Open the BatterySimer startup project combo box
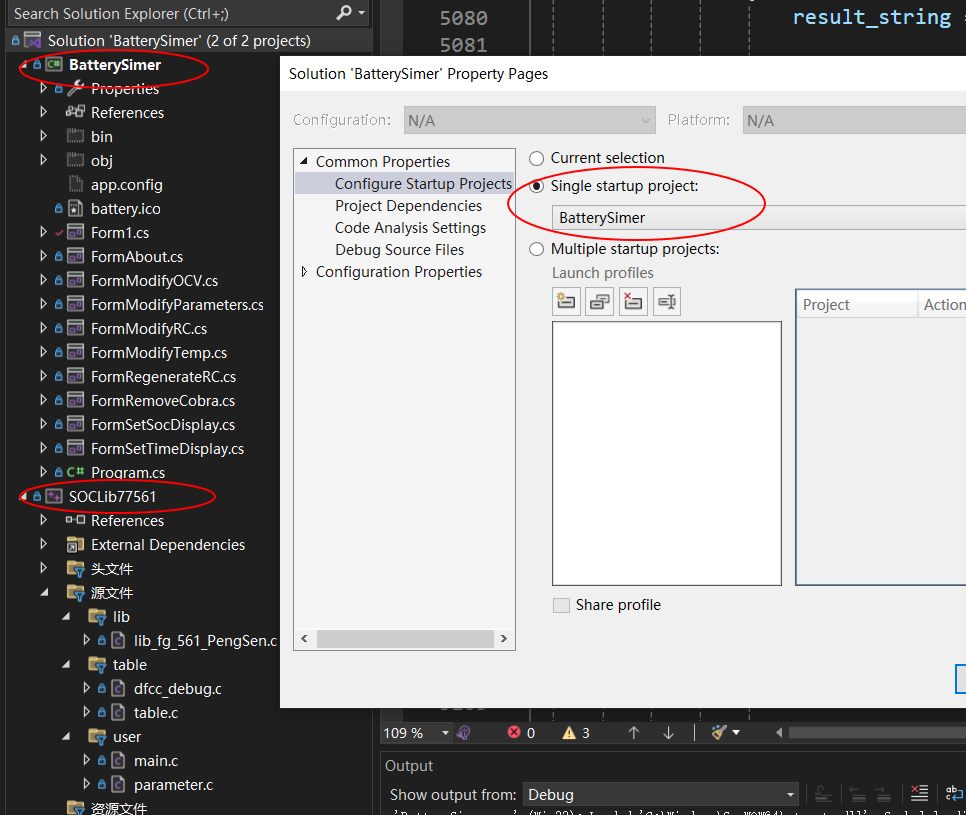 (759, 218)
